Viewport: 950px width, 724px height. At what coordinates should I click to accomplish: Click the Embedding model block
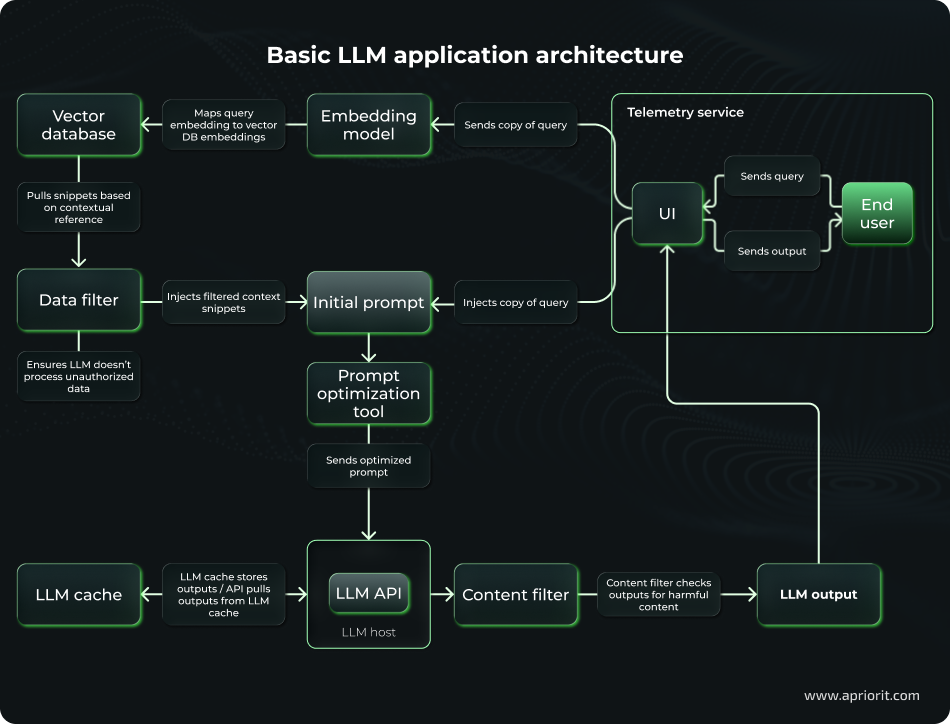click(x=369, y=125)
